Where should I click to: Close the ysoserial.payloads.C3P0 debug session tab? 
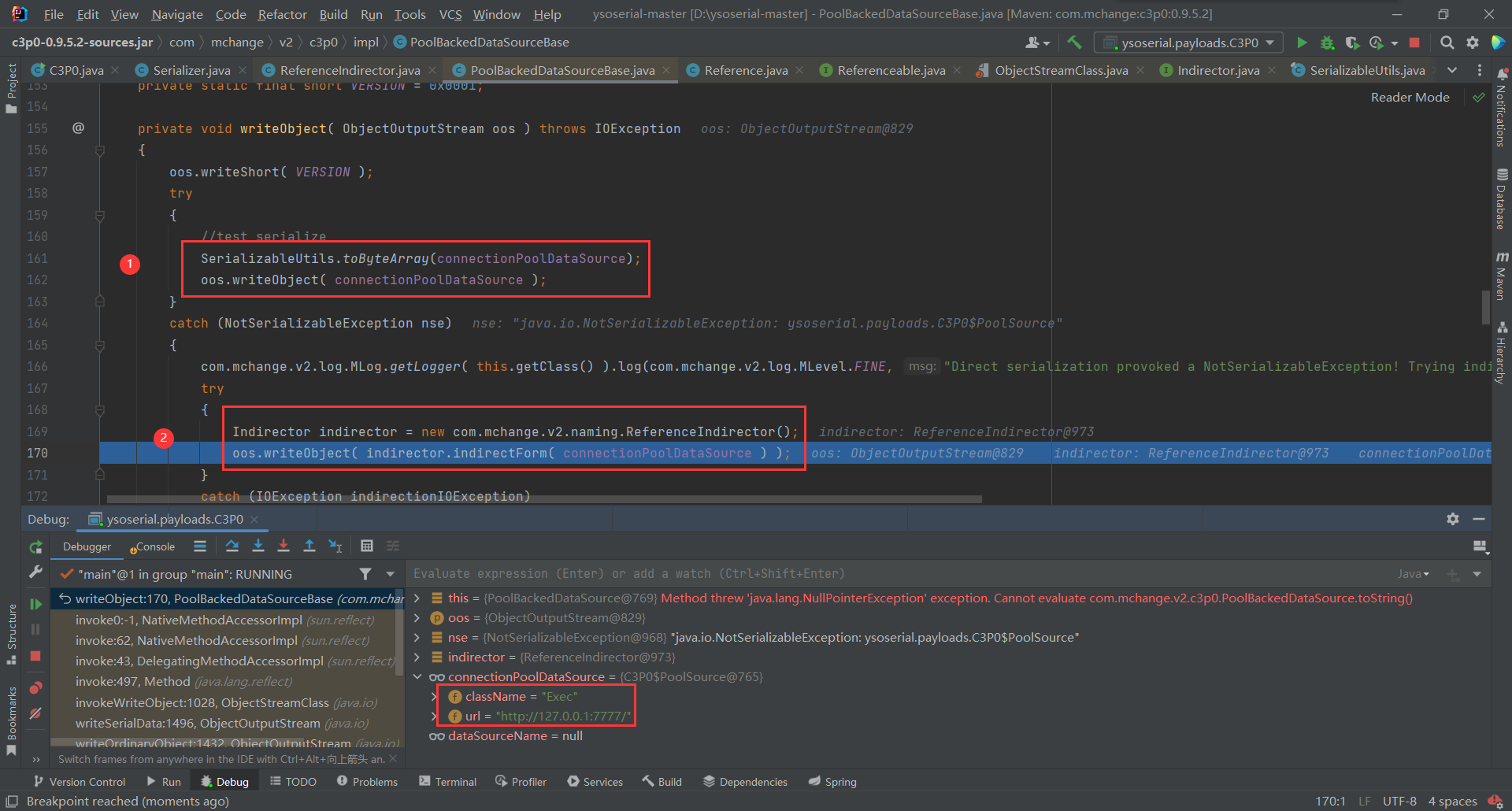tap(254, 519)
